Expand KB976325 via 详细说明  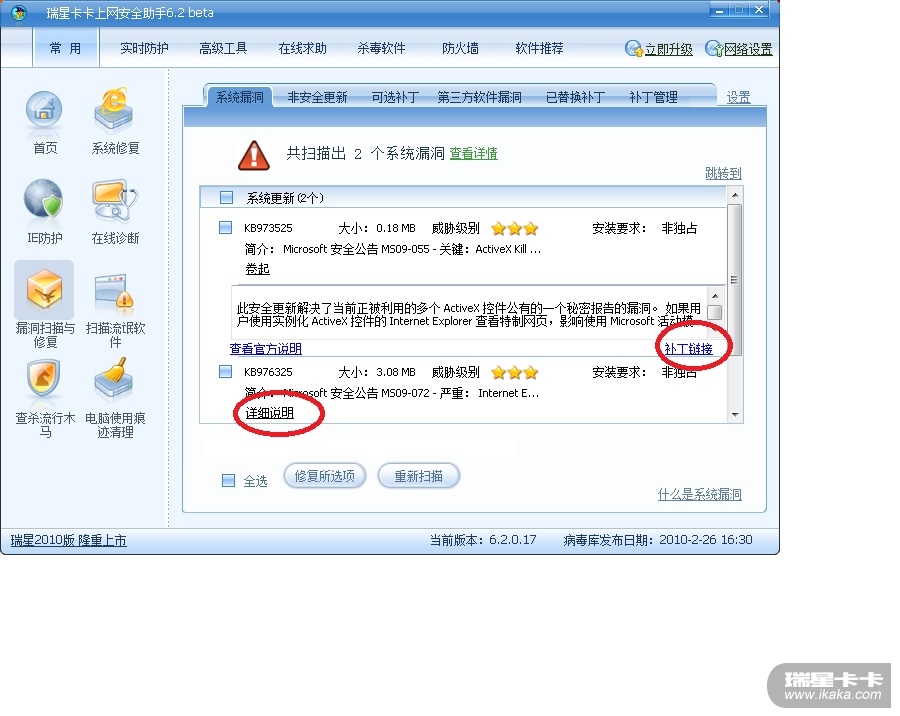pyautogui.click(x=270, y=413)
